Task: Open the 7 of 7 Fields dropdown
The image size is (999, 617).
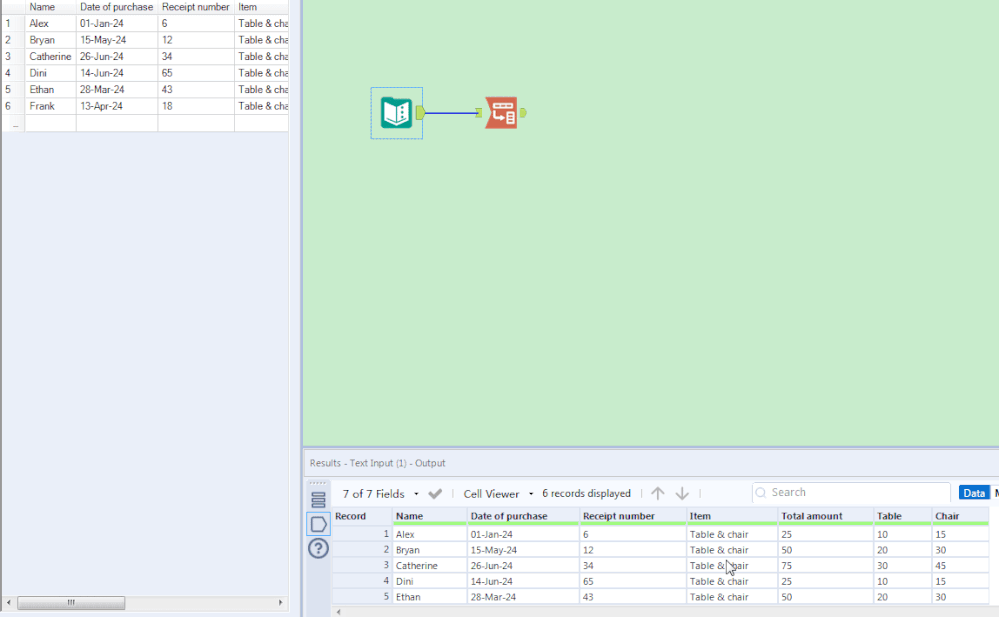Action: click(380, 493)
